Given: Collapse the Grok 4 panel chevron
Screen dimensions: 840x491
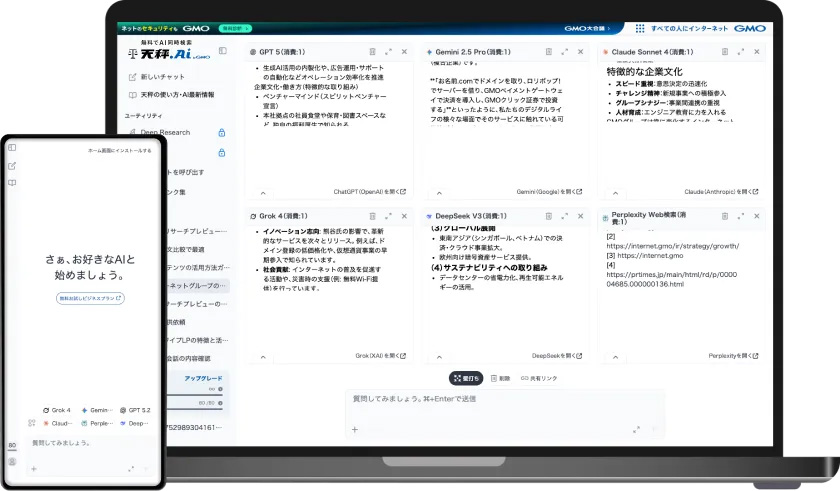Looking at the screenshot, I should pos(263,357).
